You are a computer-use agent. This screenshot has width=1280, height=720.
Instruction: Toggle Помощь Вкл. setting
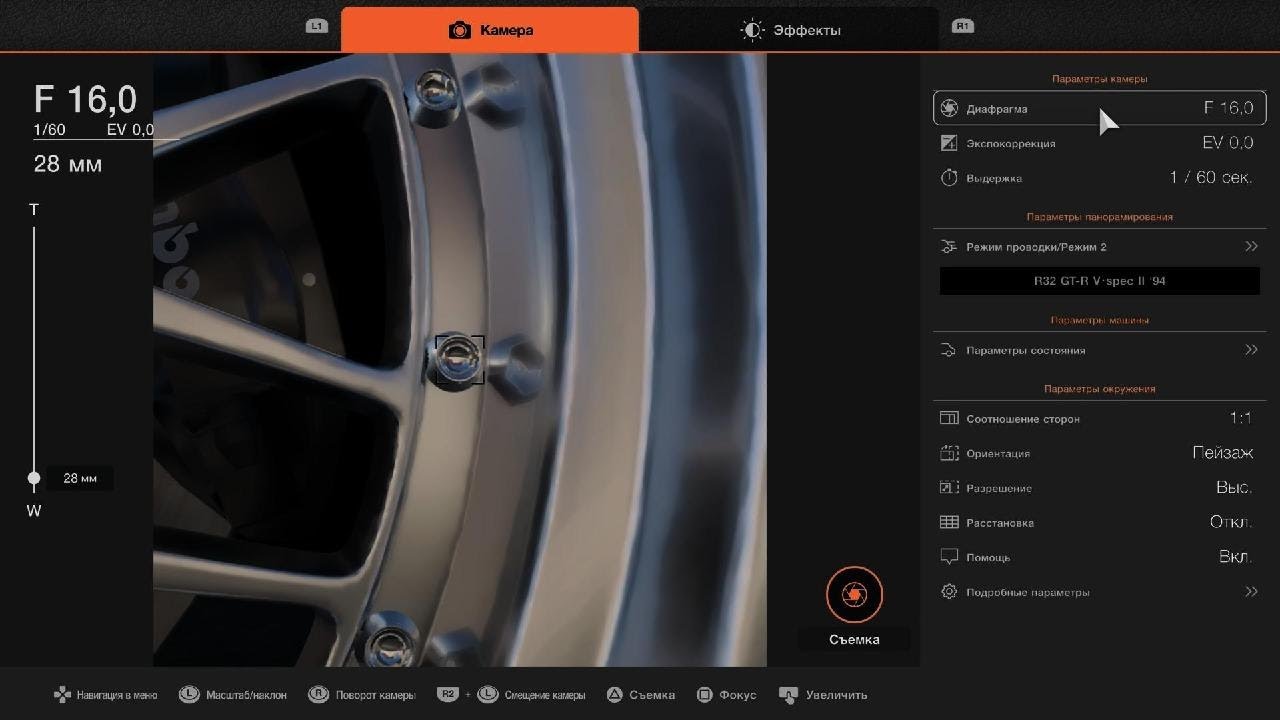(1100, 557)
